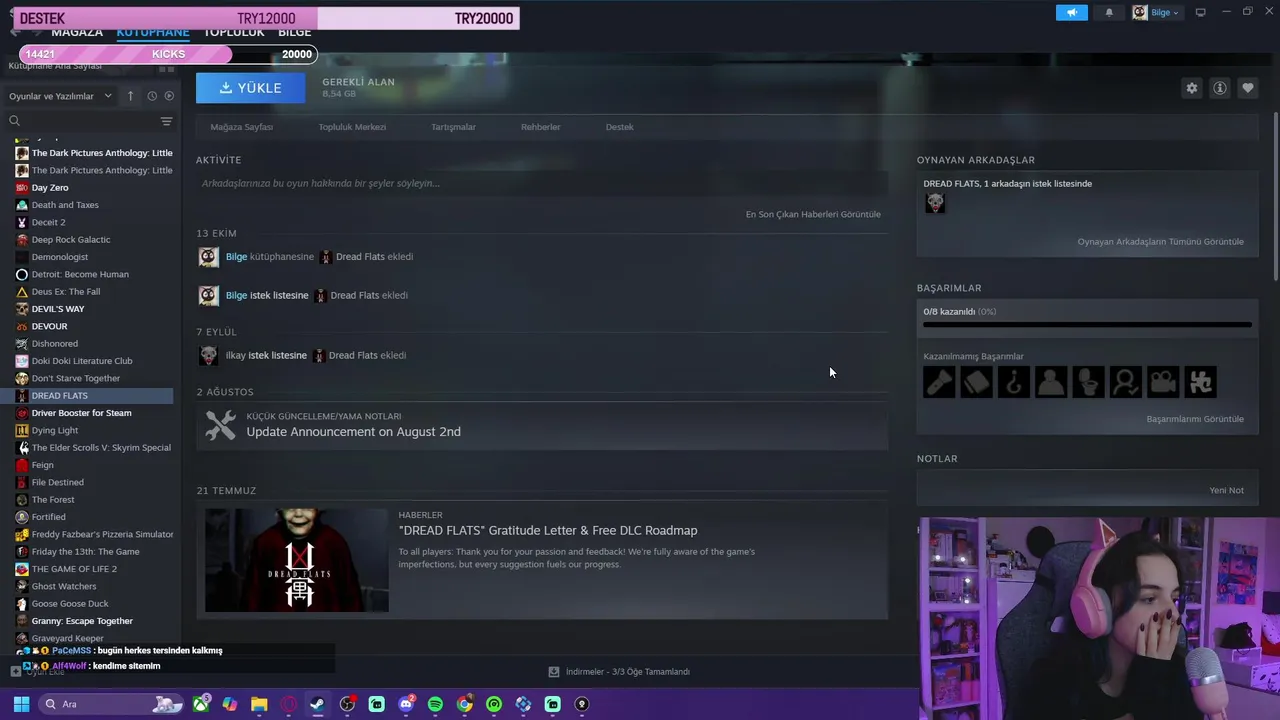Open the TOPLULUK tab

tap(234, 32)
